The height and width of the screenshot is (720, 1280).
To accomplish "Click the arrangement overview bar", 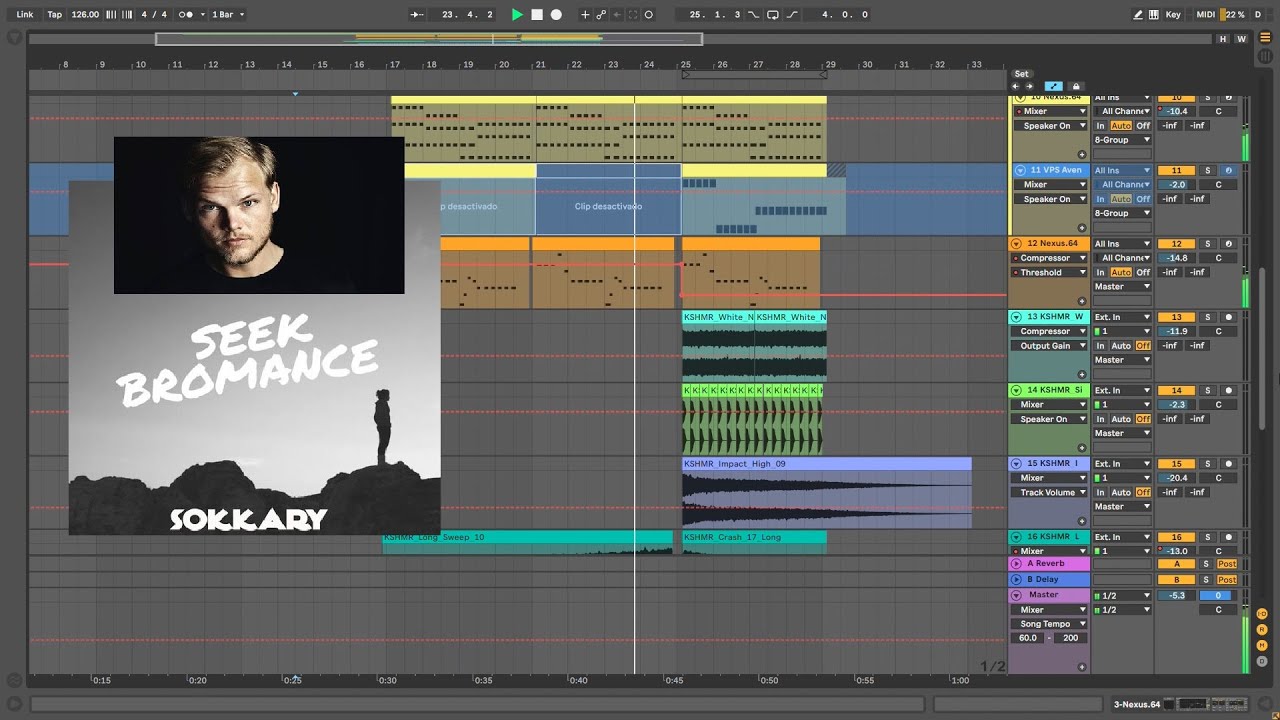I will (620, 39).
